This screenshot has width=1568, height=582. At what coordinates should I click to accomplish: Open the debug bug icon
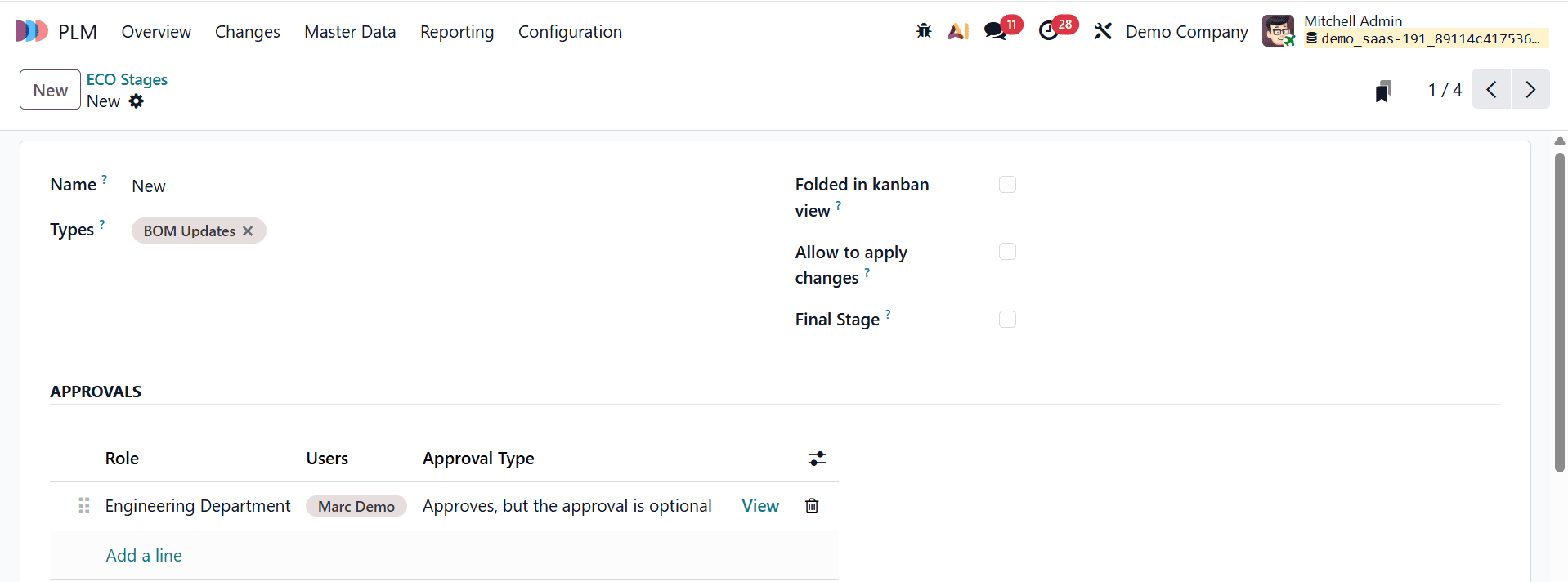pos(923,30)
